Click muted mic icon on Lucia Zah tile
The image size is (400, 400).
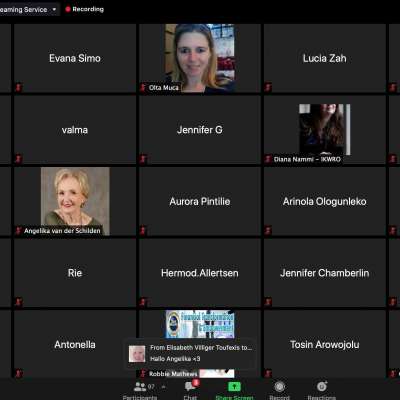pos(268,88)
